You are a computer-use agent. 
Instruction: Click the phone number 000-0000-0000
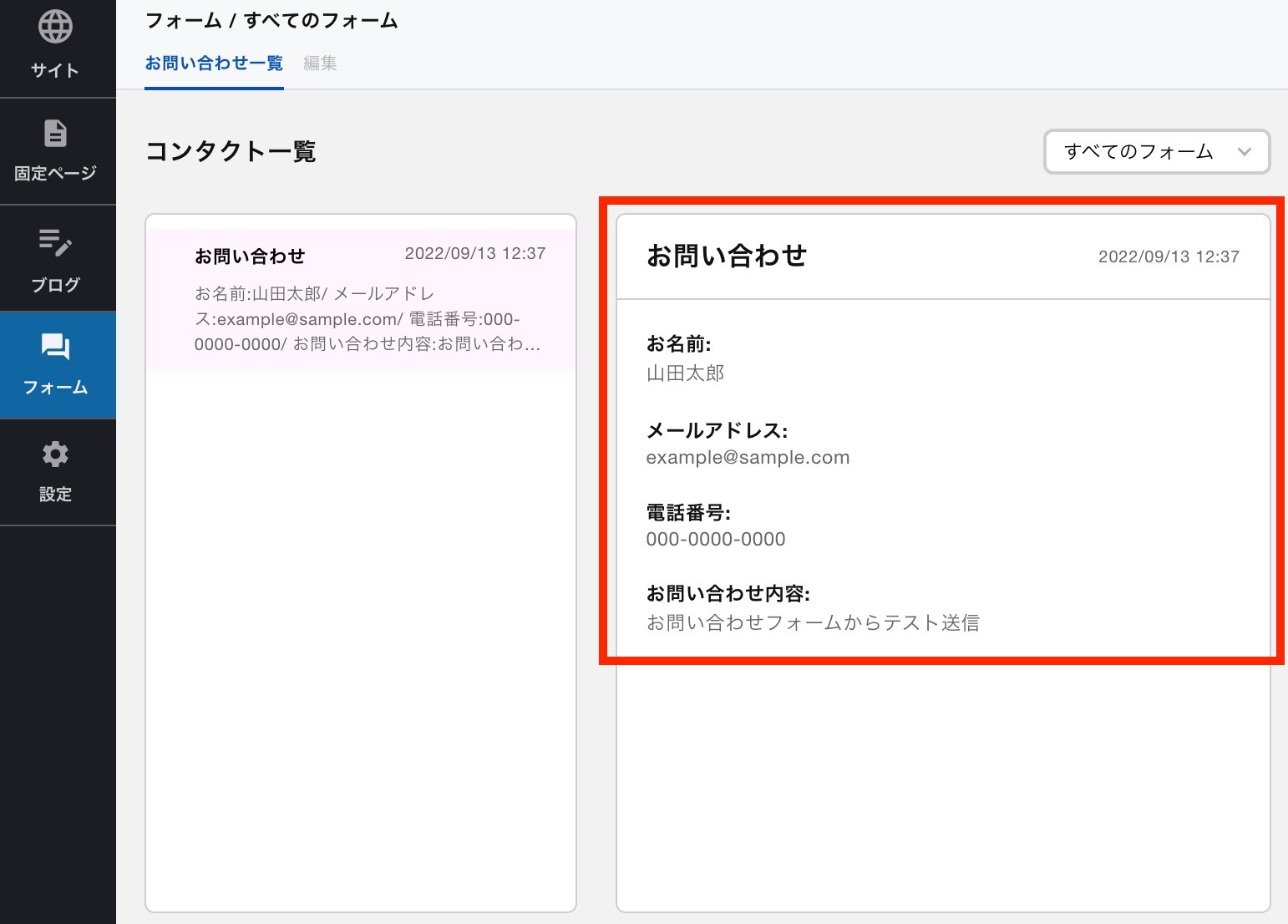pos(716,539)
